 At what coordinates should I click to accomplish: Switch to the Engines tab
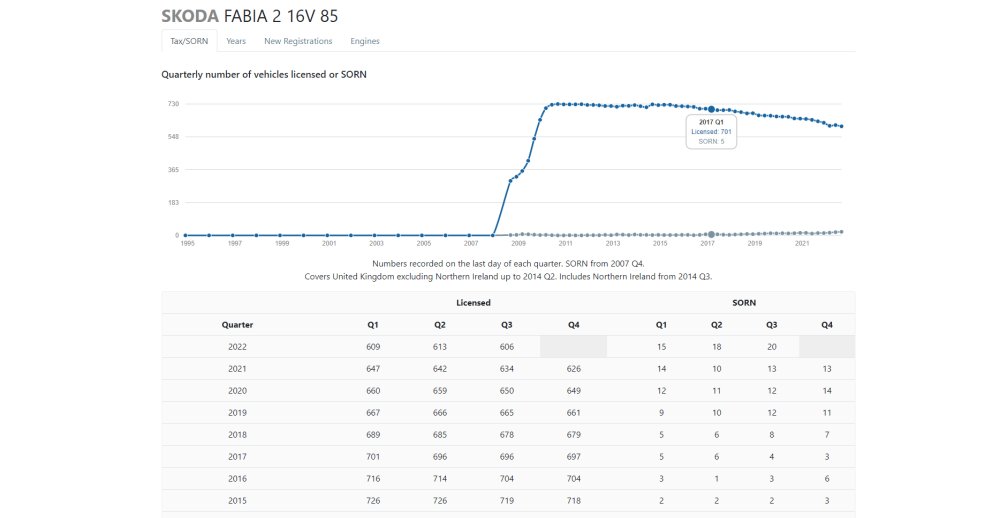click(x=365, y=41)
